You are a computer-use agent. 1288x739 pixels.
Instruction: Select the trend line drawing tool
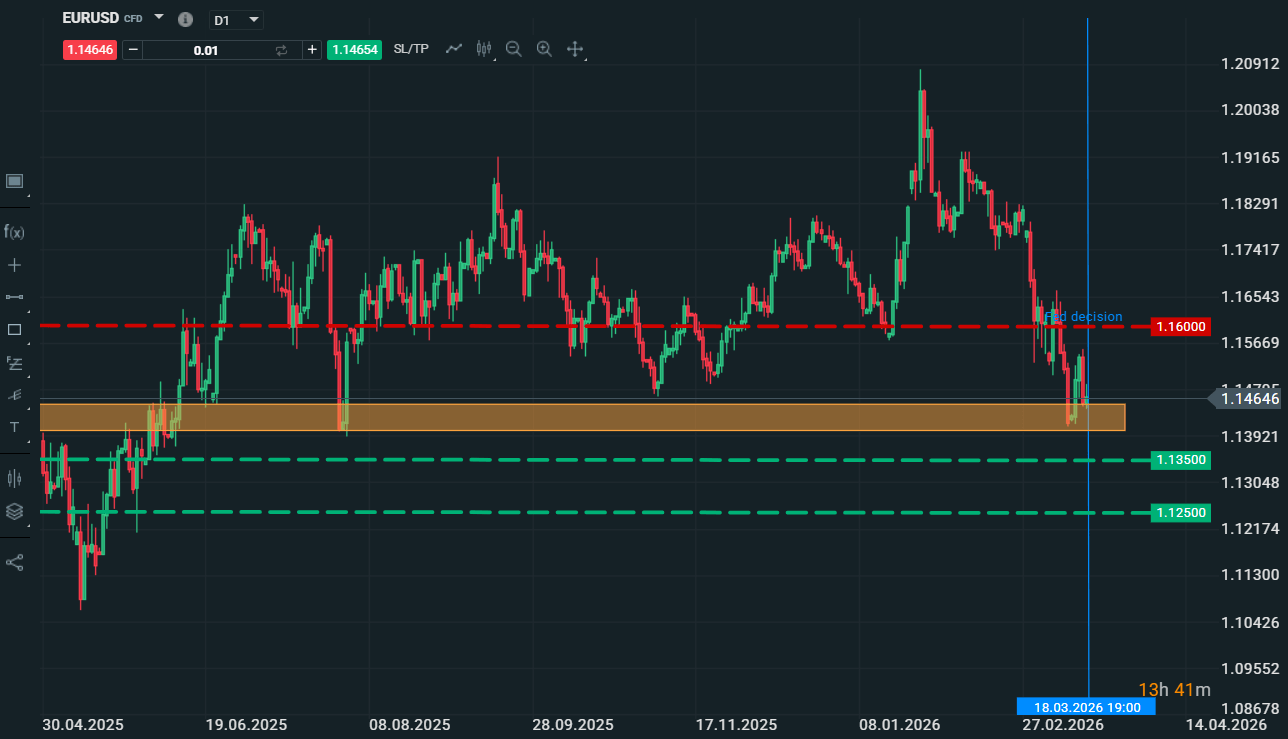click(x=14, y=297)
